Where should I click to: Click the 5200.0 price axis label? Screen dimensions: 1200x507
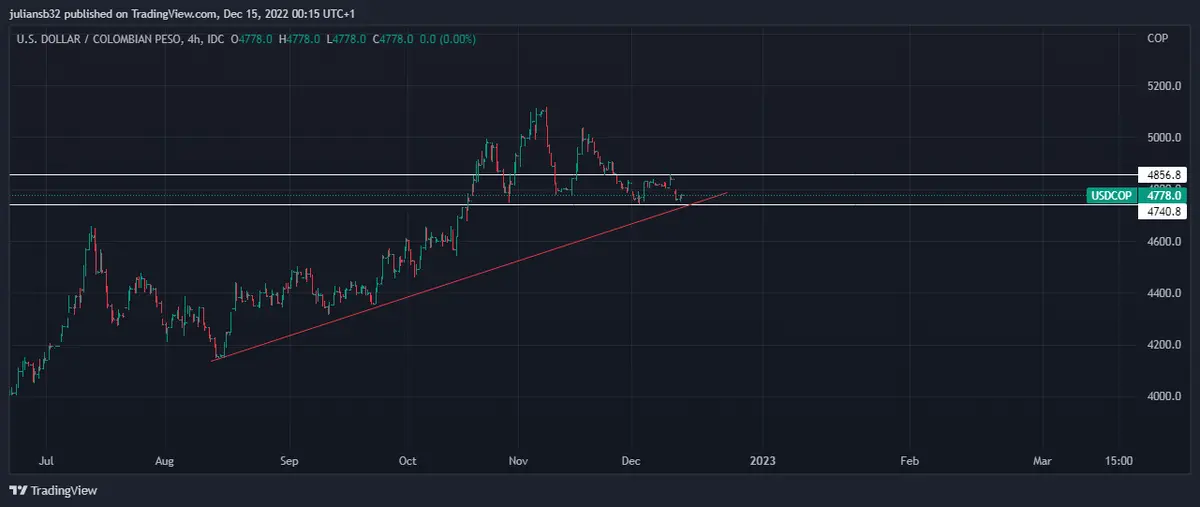[1163, 86]
